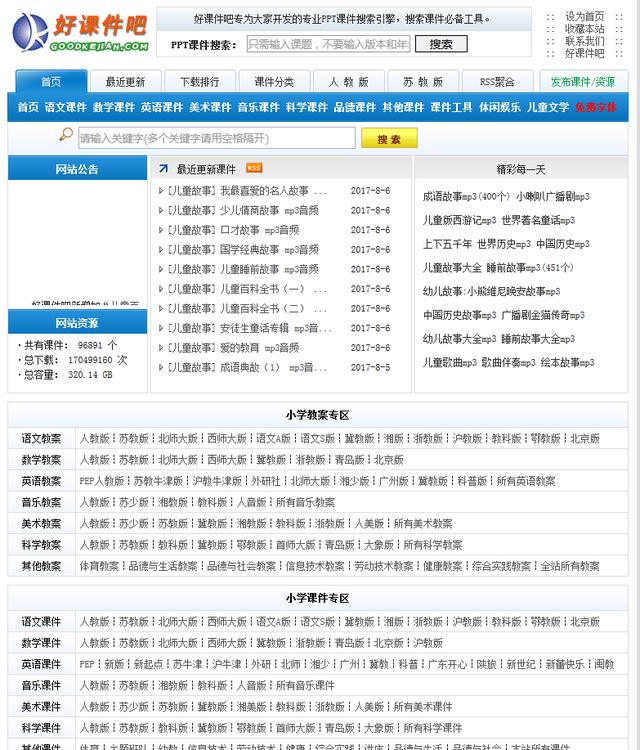The image size is (640, 750).
Task: Open 课件工具 in blue nav bar
Action: pos(452,107)
